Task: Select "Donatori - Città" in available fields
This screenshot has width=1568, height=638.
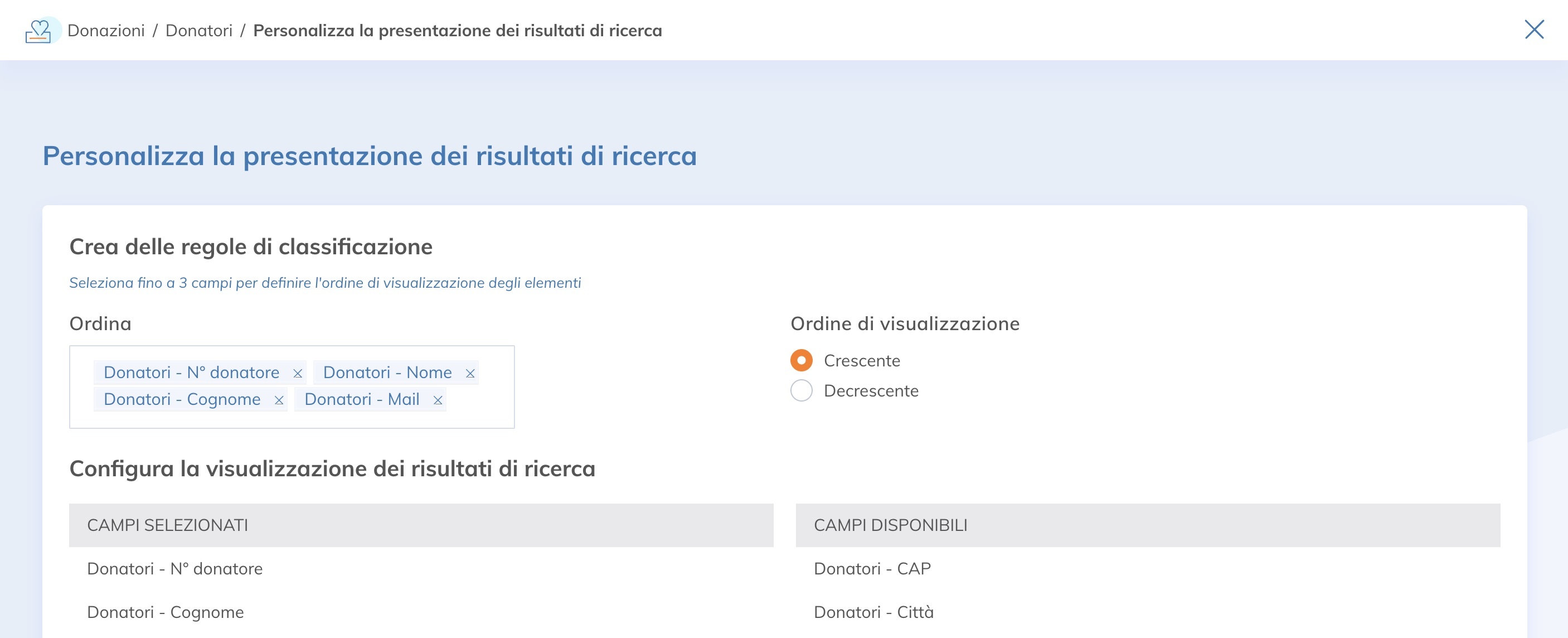Action: pos(874,612)
